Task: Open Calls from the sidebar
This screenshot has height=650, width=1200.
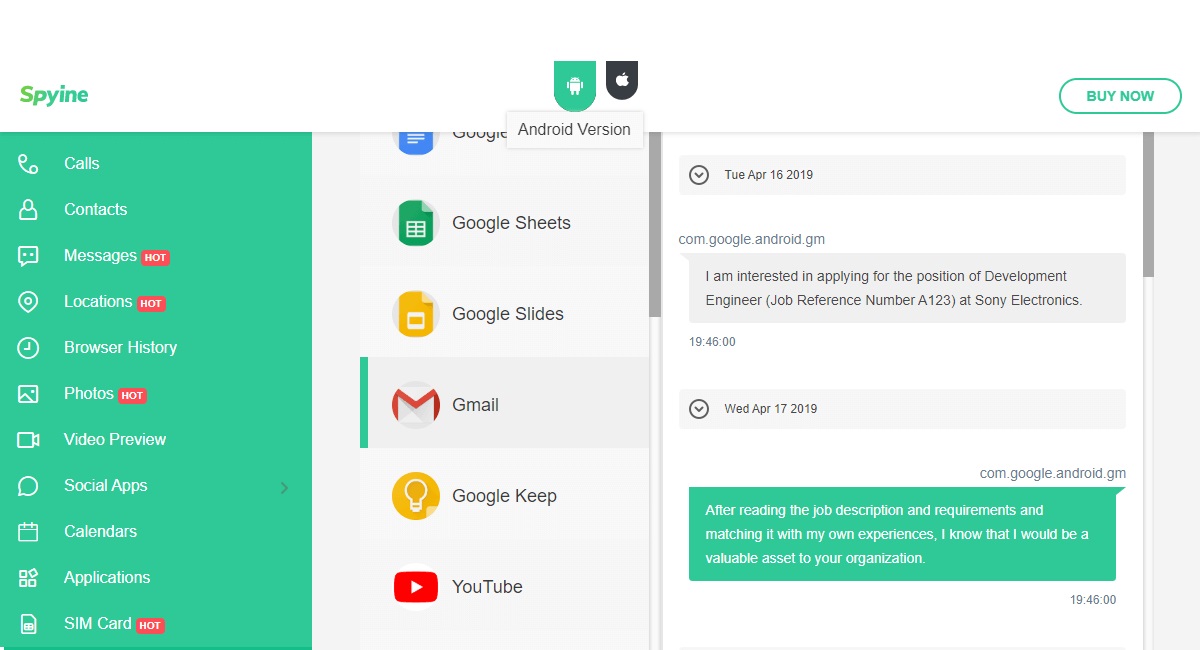Action: [x=81, y=164]
